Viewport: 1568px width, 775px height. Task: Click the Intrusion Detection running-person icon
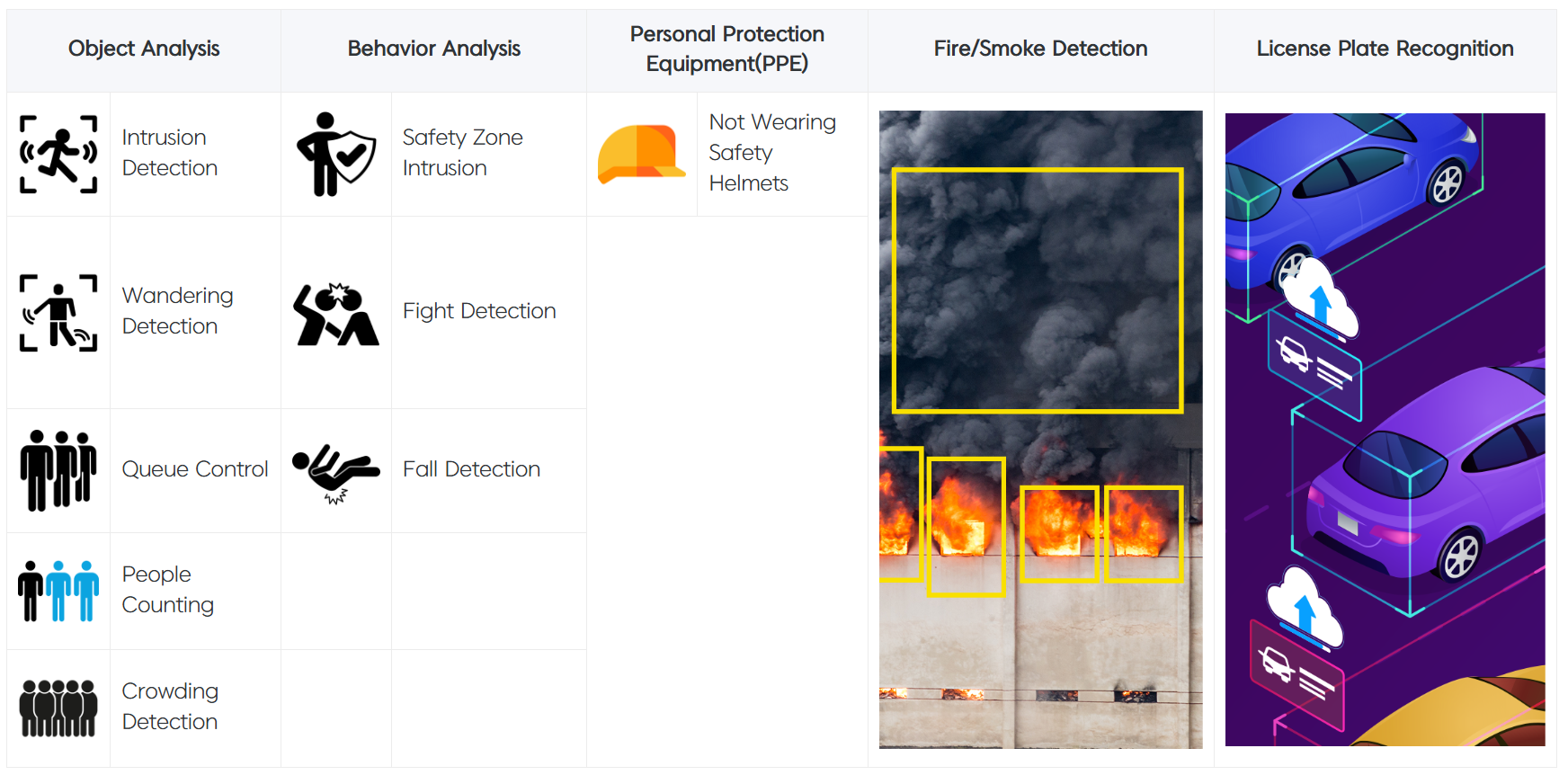[58, 154]
